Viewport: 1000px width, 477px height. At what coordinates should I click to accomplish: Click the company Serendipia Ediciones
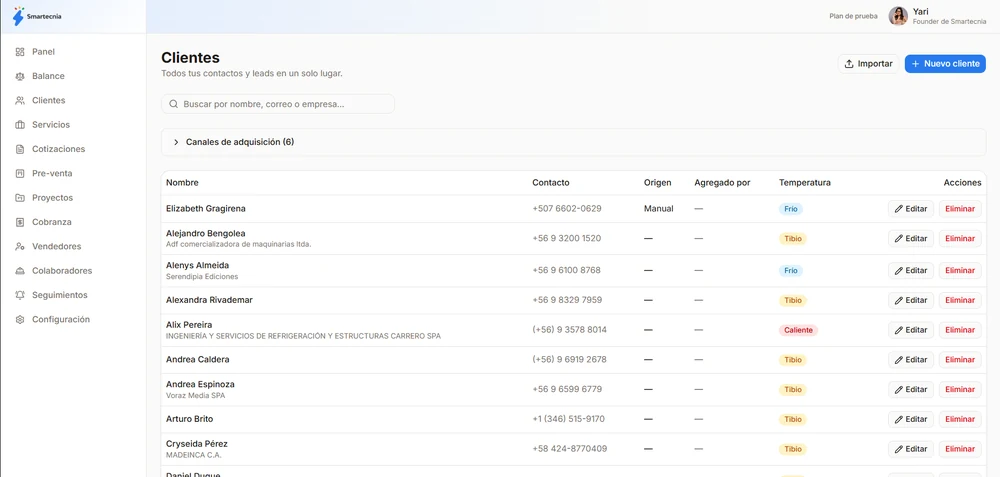pos(202,277)
